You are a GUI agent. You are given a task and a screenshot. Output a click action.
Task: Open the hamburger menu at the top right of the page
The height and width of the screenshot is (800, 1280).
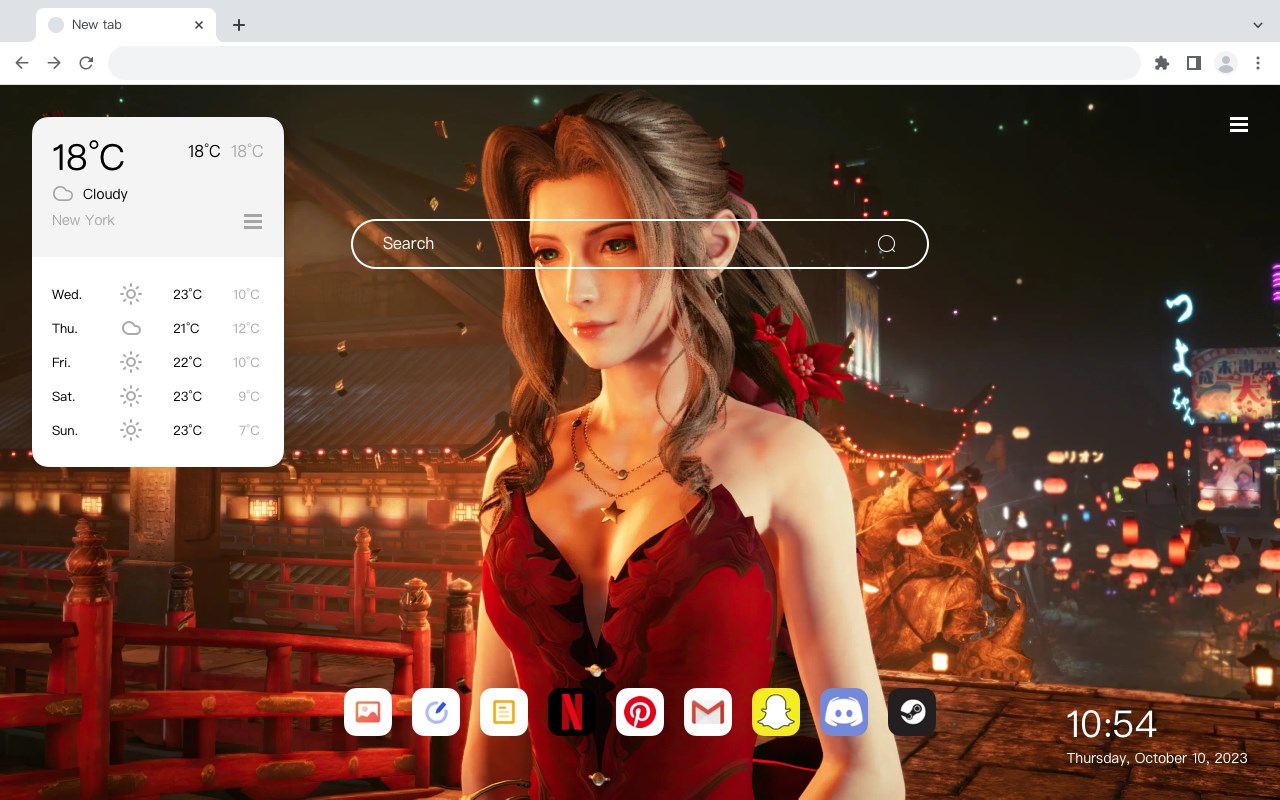click(x=1239, y=125)
